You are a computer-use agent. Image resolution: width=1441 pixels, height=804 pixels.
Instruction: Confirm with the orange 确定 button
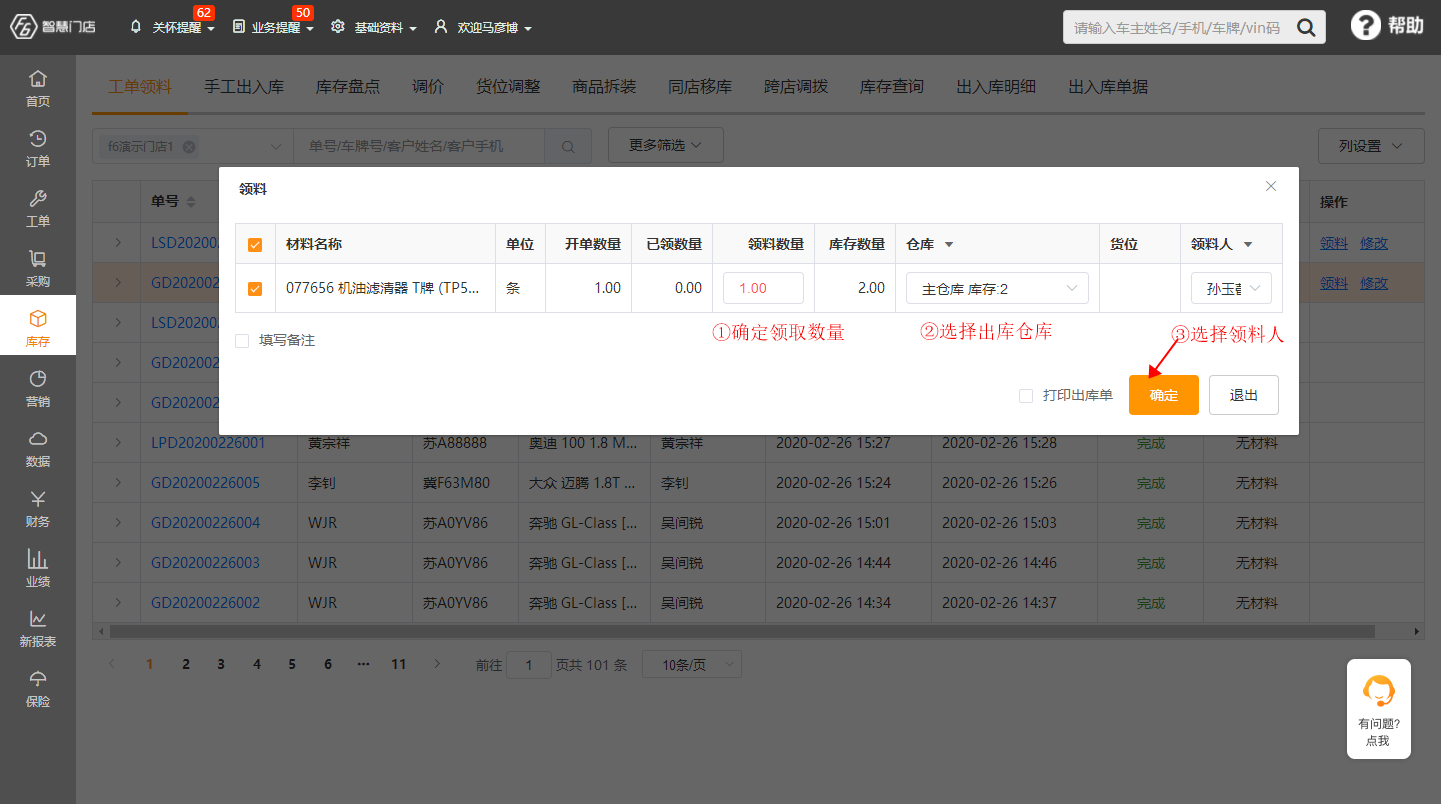tap(1164, 395)
